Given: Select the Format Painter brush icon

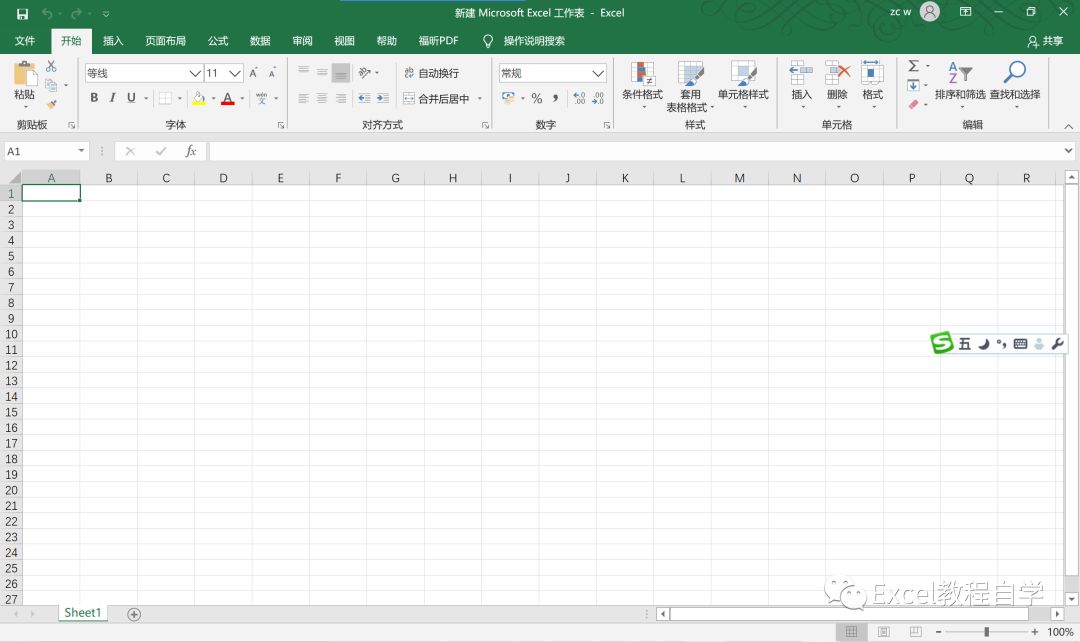Looking at the screenshot, I should tap(51, 104).
